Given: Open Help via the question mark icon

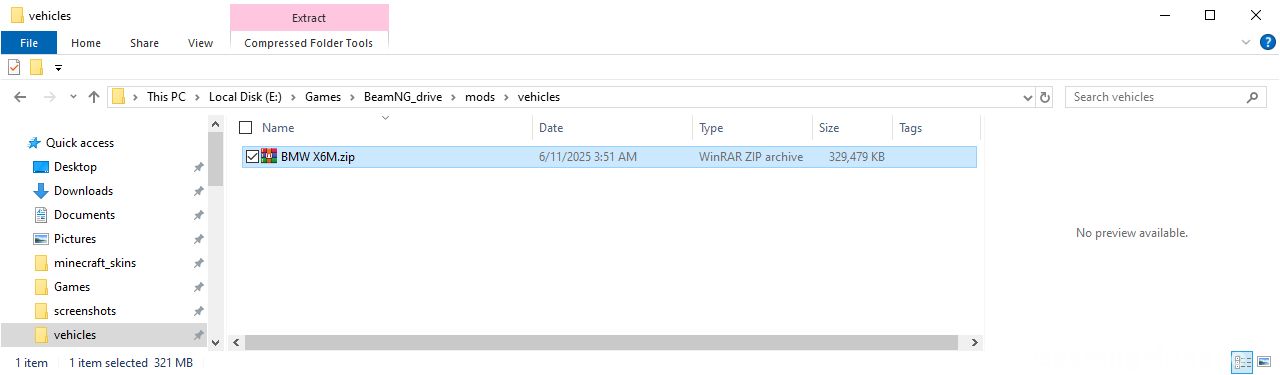Looking at the screenshot, I should pos(1267,43).
